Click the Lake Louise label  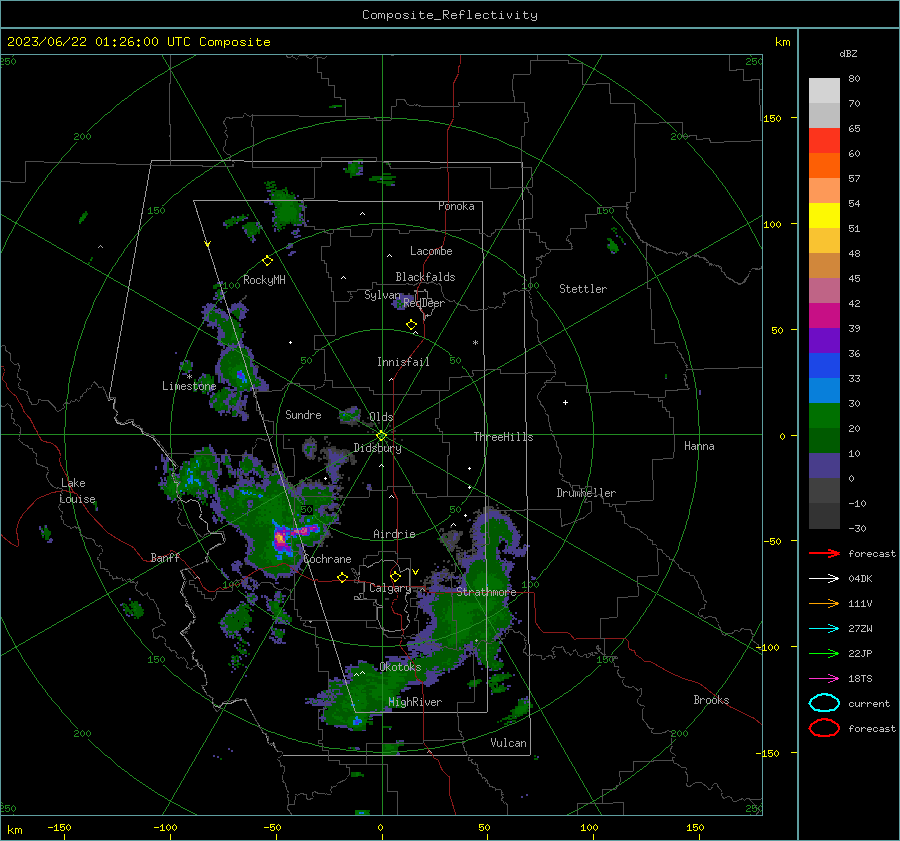(x=77, y=491)
